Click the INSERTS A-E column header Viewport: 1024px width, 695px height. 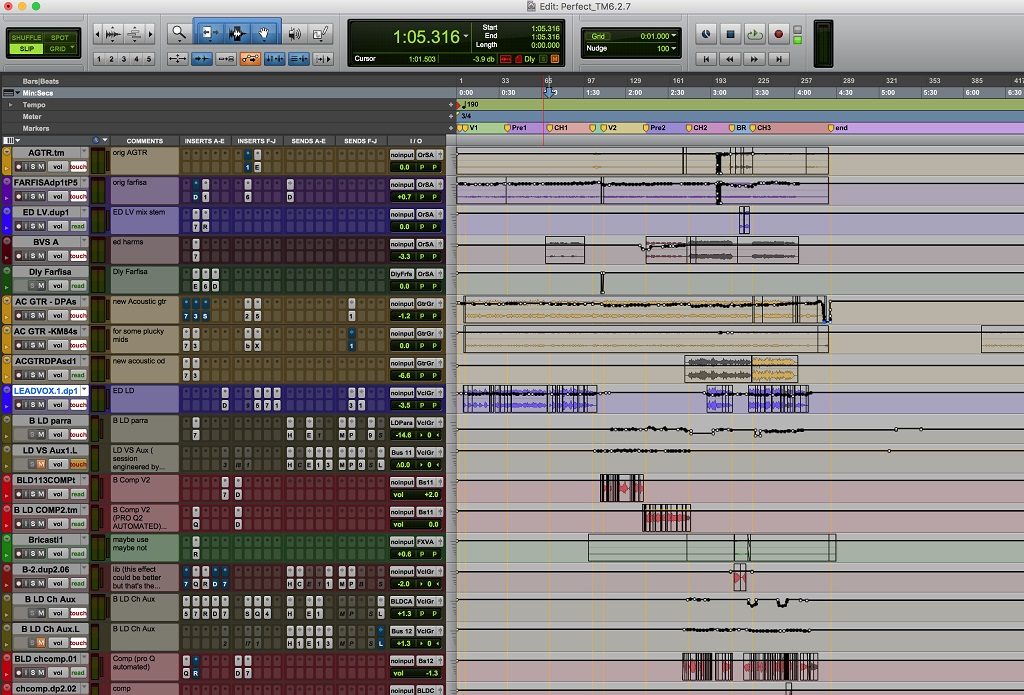click(204, 140)
